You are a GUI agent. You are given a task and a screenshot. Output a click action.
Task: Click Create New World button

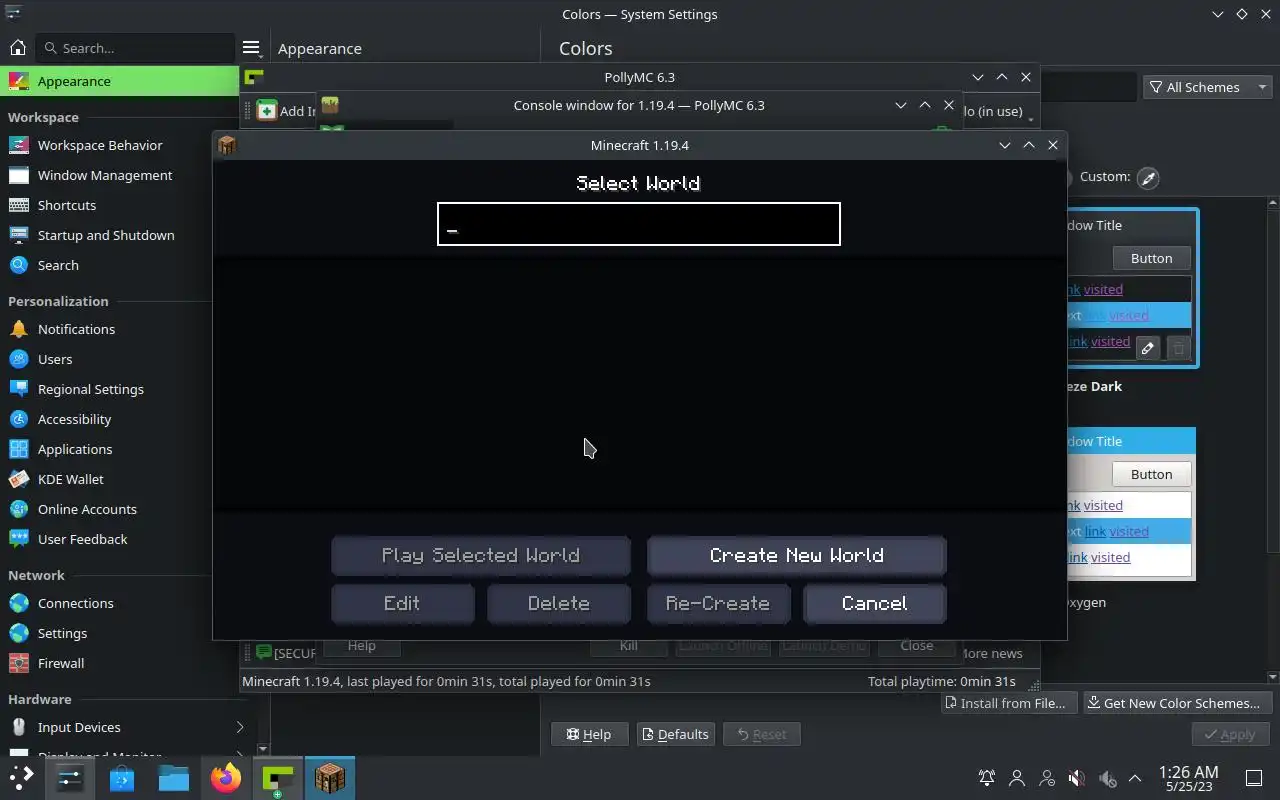(x=797, y=555)
